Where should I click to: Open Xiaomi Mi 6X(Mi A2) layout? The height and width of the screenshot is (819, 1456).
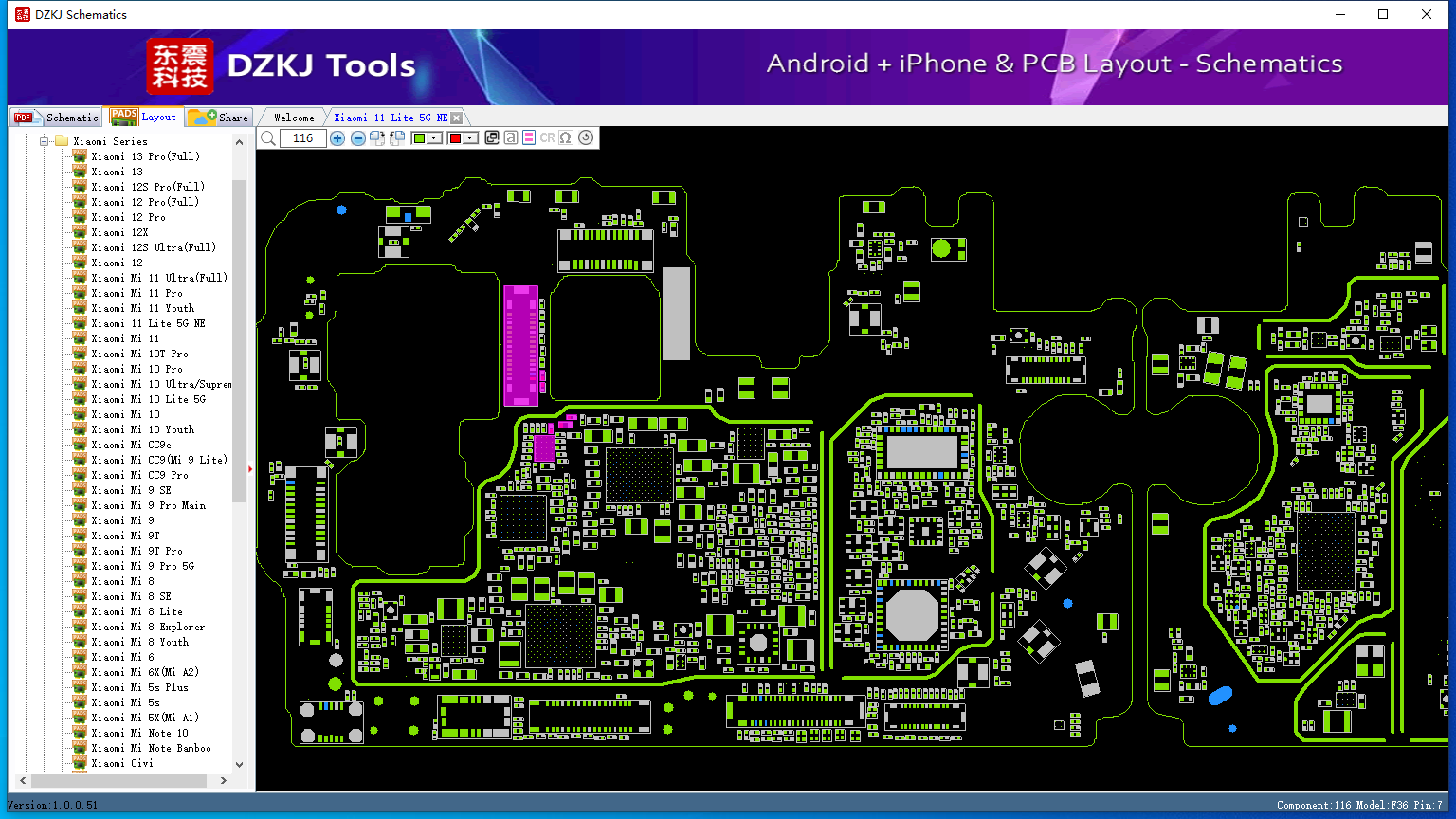(x=145, y=672)
